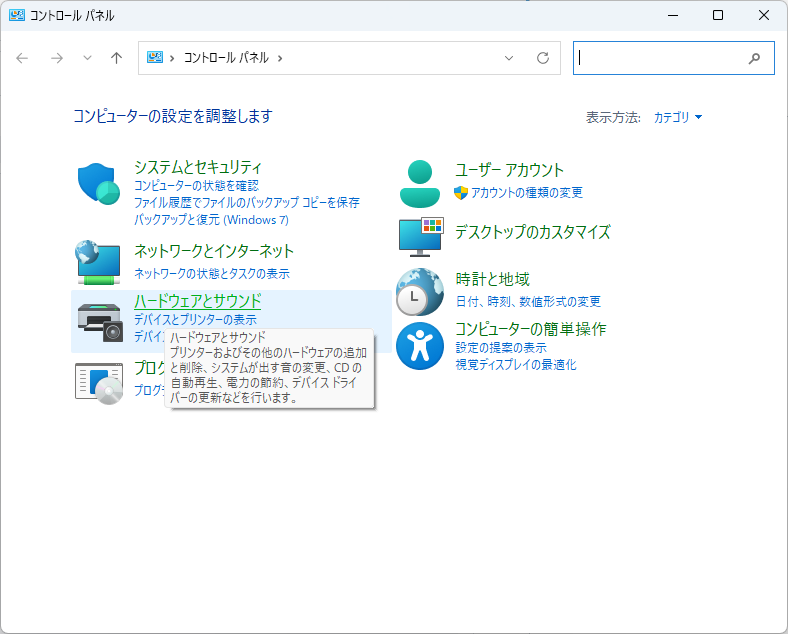The width and height of the screenshot is (788, 634).
Task: Close the Control Panel window
Action: tap(764, 16)
